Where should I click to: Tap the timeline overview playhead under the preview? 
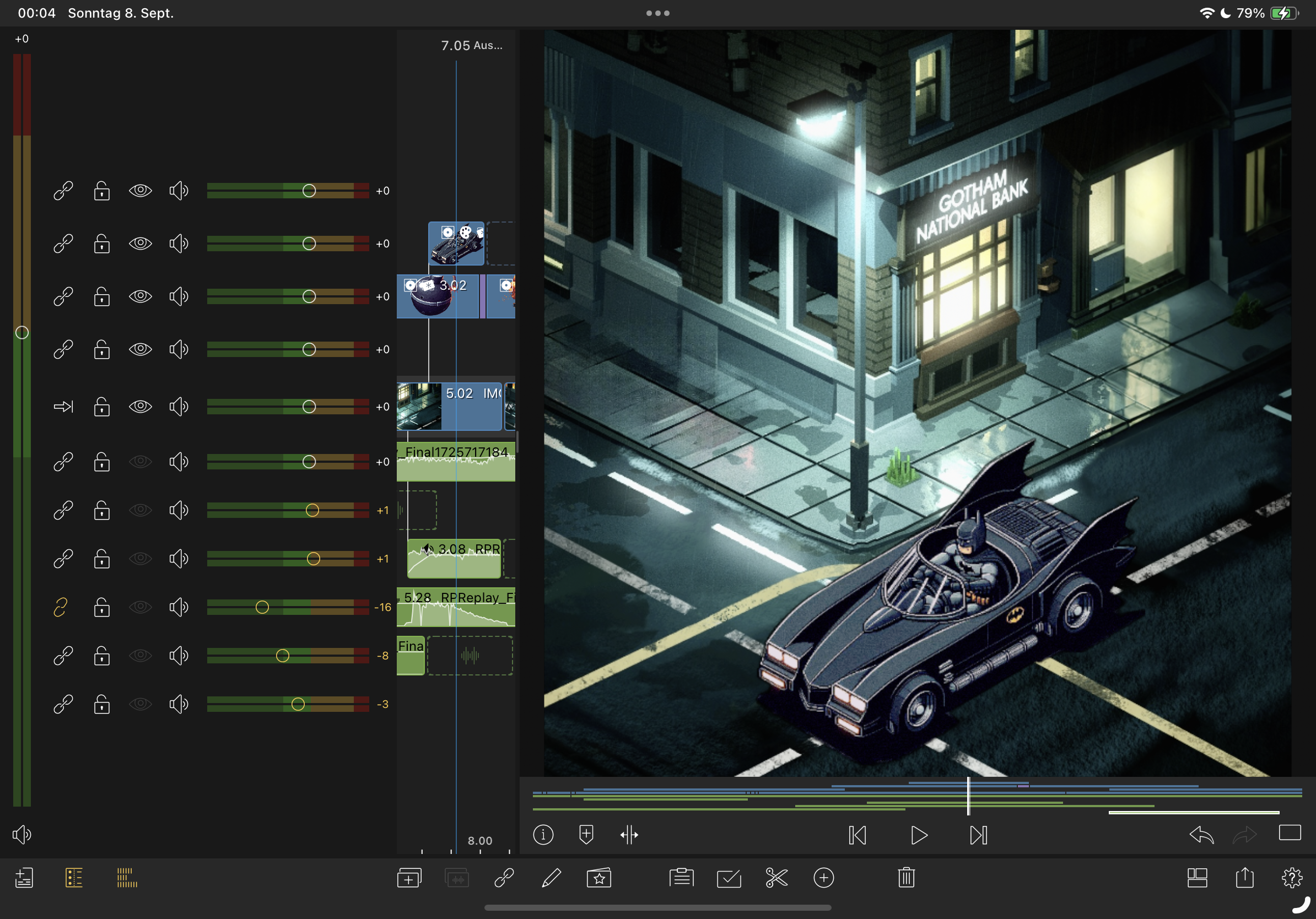coord(969,796)
